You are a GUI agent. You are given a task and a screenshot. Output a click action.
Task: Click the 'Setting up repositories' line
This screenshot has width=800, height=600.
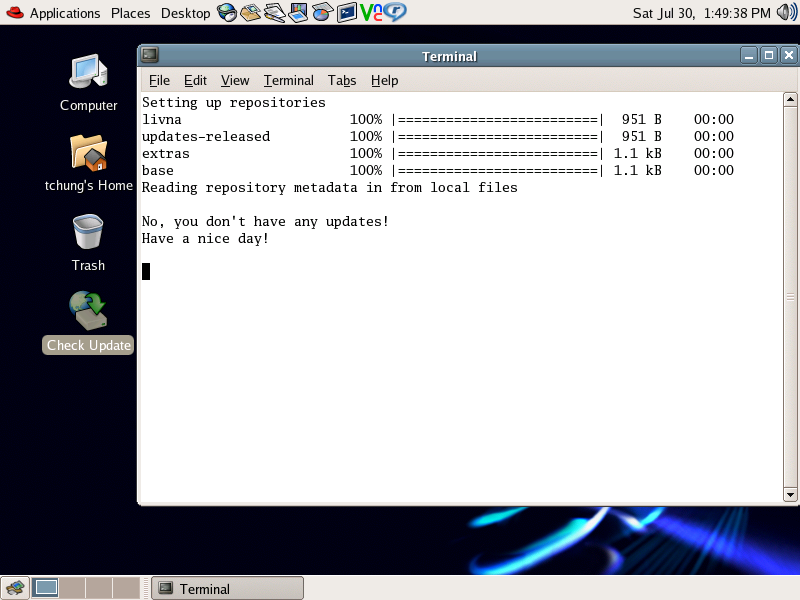[x=234, y=103]
